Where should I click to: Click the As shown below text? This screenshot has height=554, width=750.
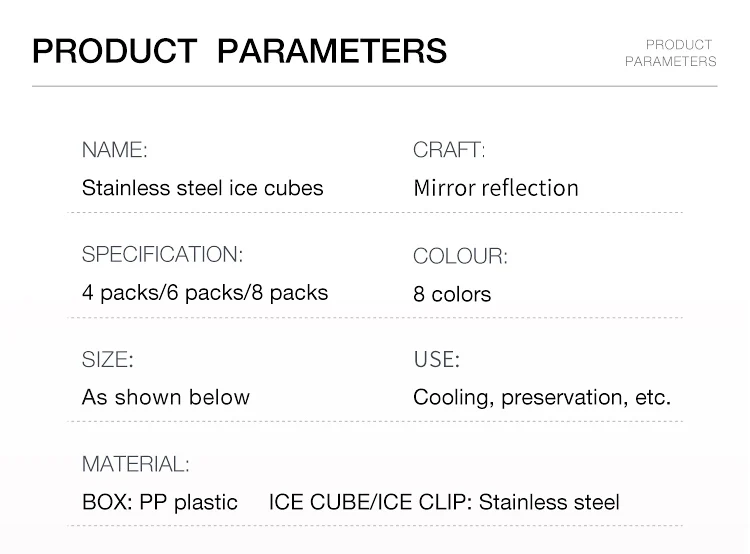(x=165, y=397)
